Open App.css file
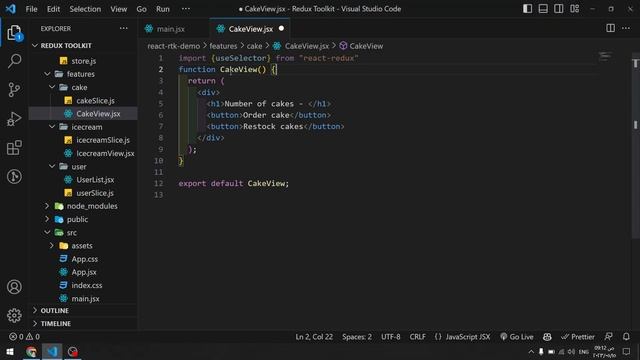This screenshot has width=640, height=360. point(84,259)
